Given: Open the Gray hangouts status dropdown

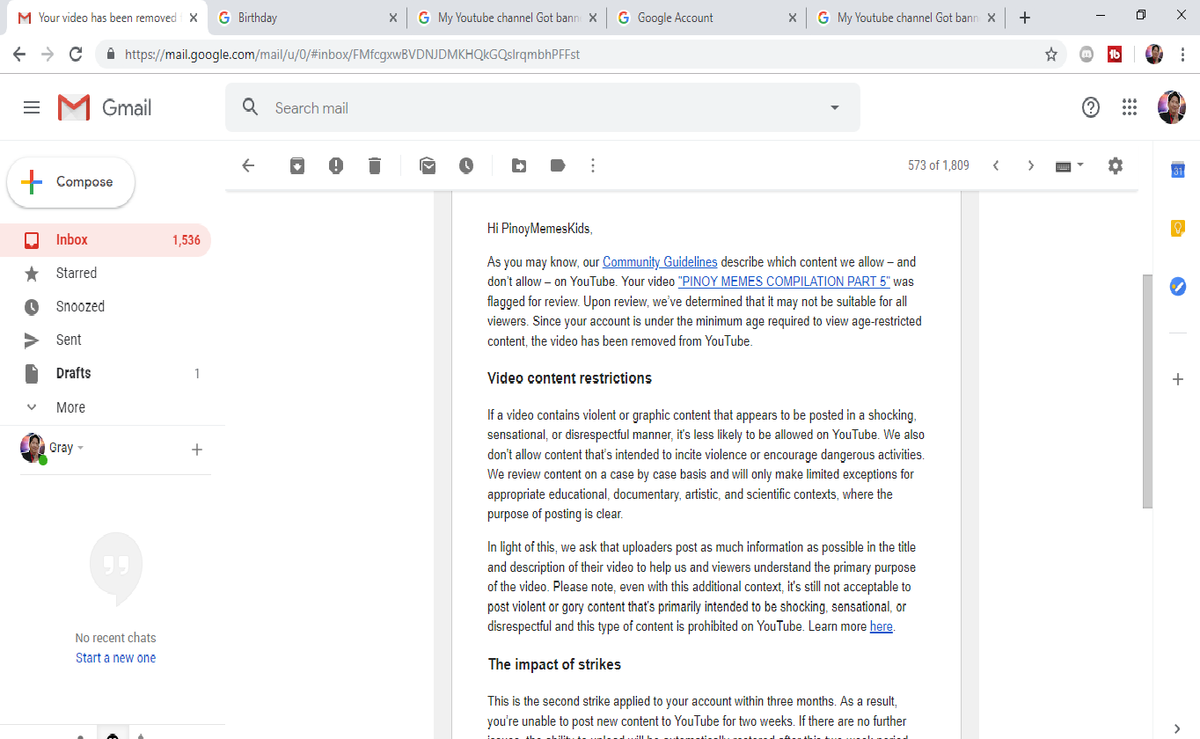Looking at the screenshot, I should (67, 448).
